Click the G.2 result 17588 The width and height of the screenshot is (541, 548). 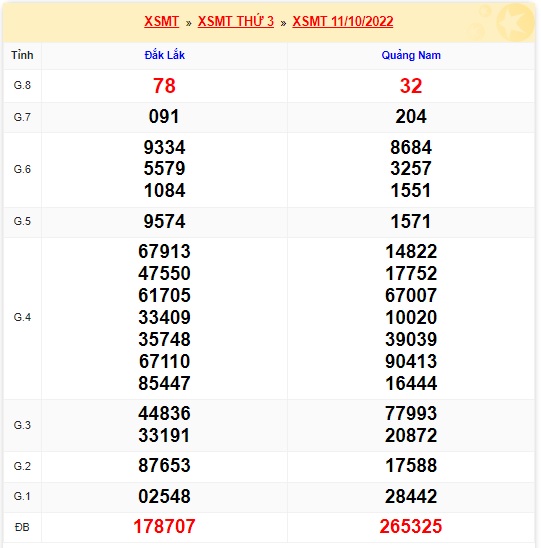tap(411, 466)
